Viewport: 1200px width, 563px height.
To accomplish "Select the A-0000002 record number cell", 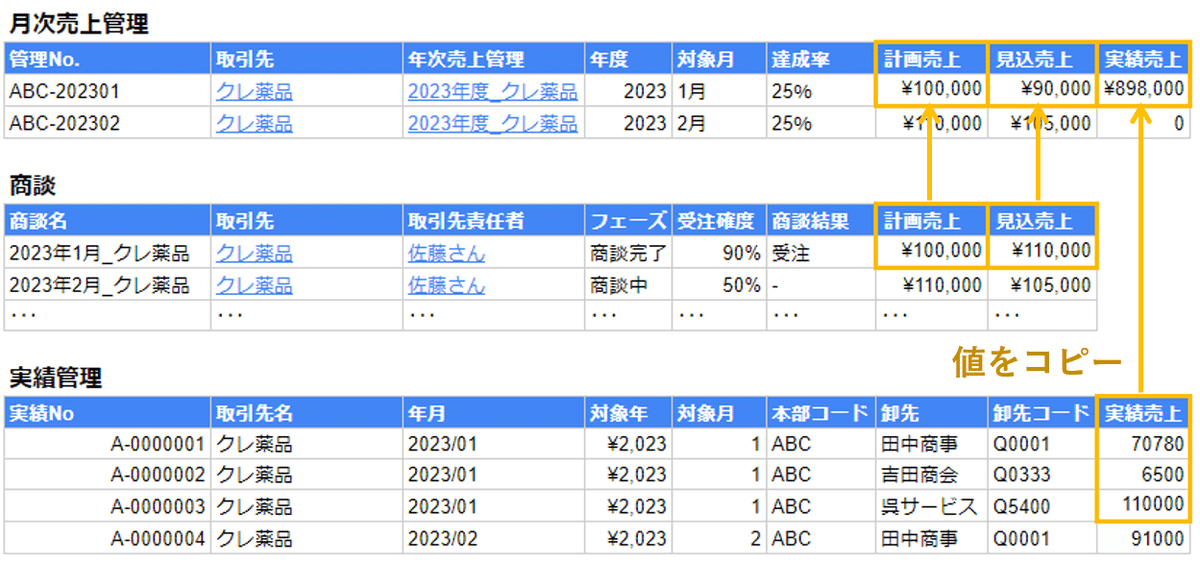I will pos(108,475).
